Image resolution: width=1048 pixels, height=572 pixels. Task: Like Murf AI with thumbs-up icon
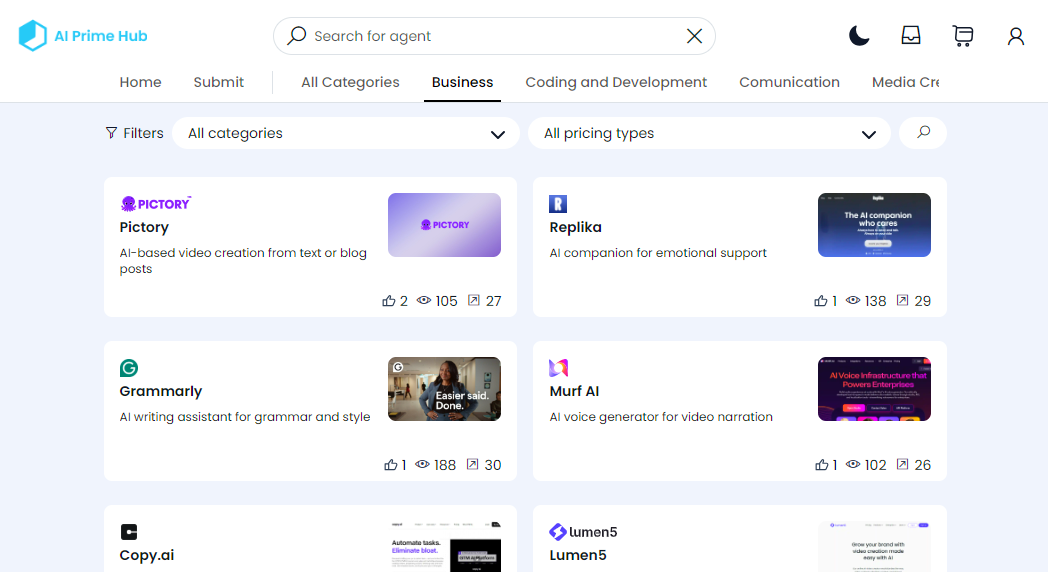coord(821,464)
